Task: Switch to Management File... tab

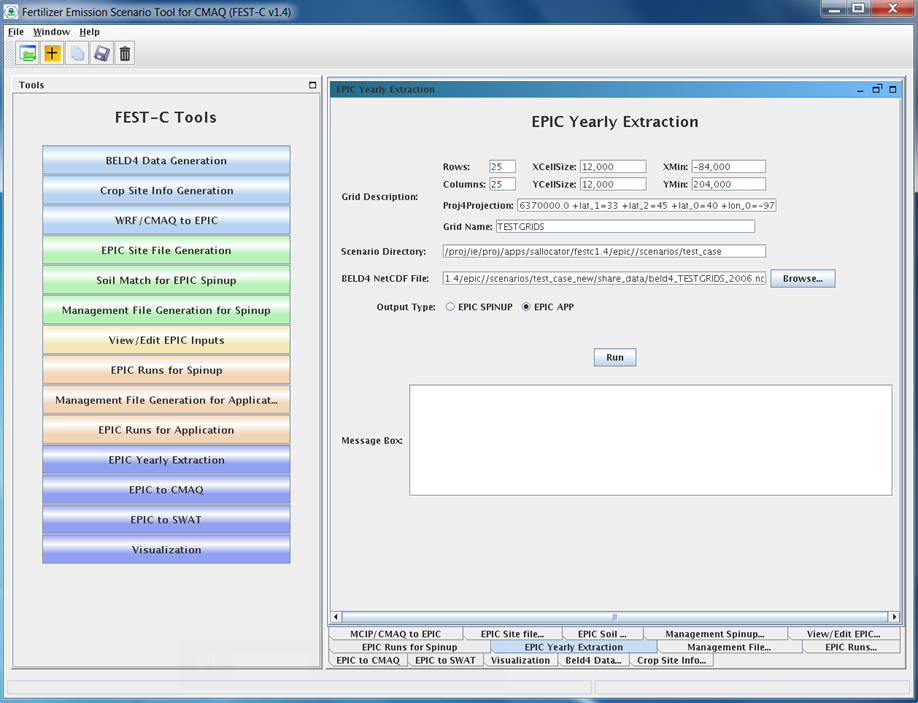Action: [729, 647]
